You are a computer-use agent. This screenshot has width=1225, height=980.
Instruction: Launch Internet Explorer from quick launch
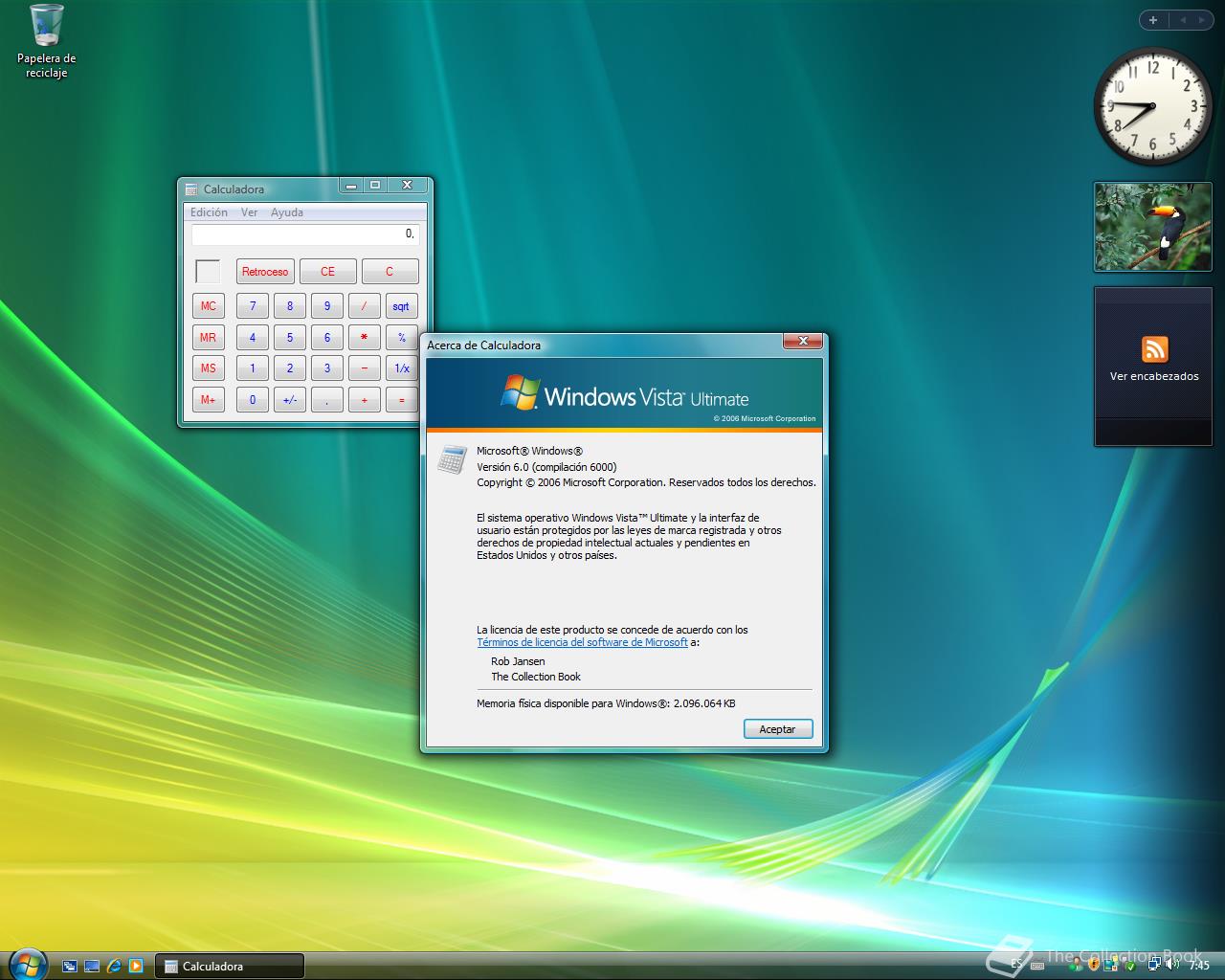(x=114, y=966)
